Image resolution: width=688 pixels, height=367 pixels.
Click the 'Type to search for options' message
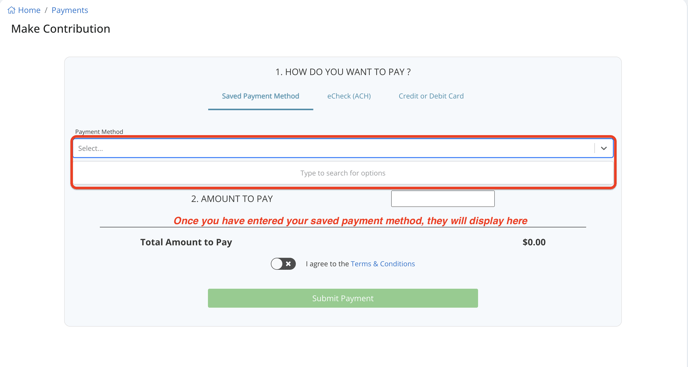pos(343,173)
